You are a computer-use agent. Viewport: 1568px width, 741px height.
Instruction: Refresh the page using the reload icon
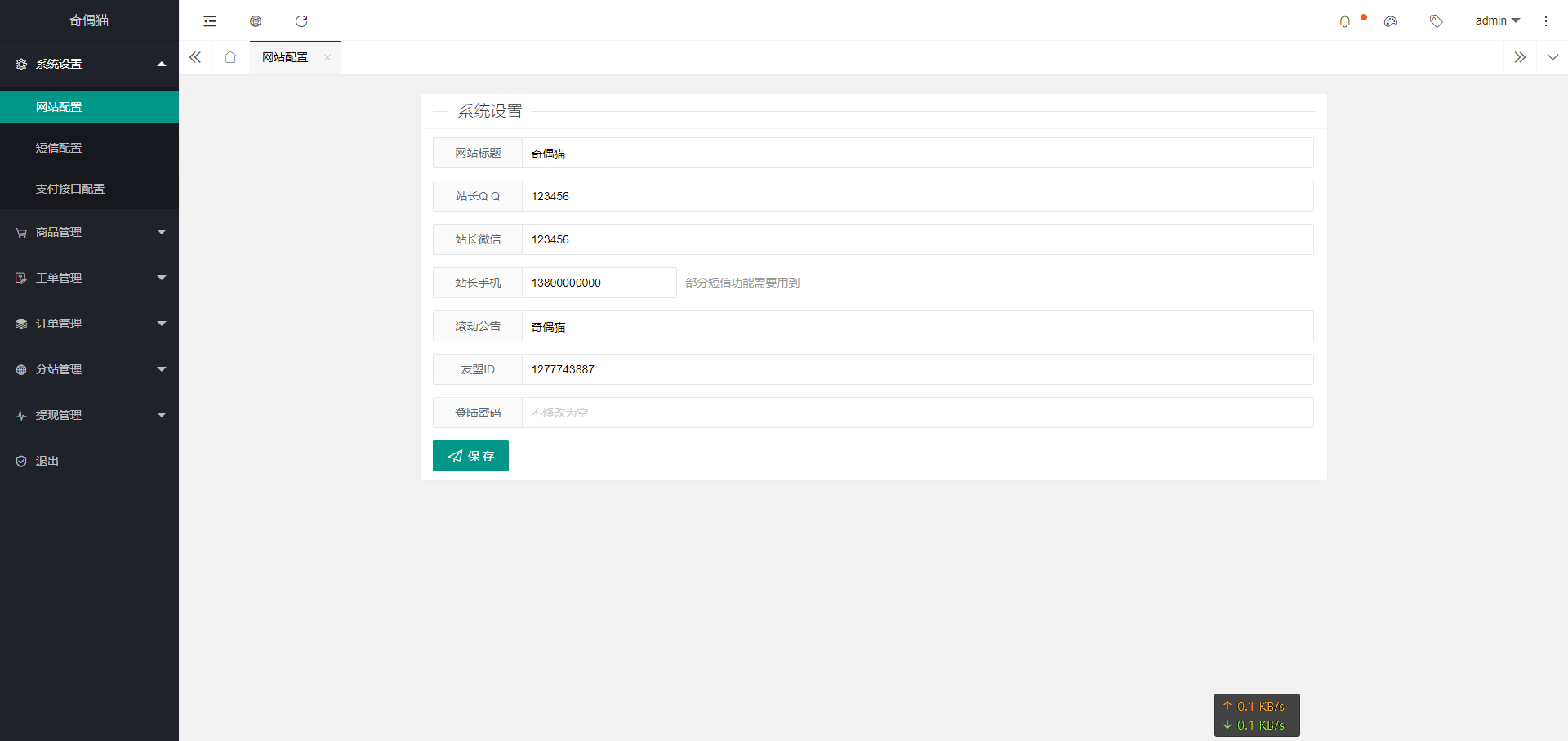[301, 21]
